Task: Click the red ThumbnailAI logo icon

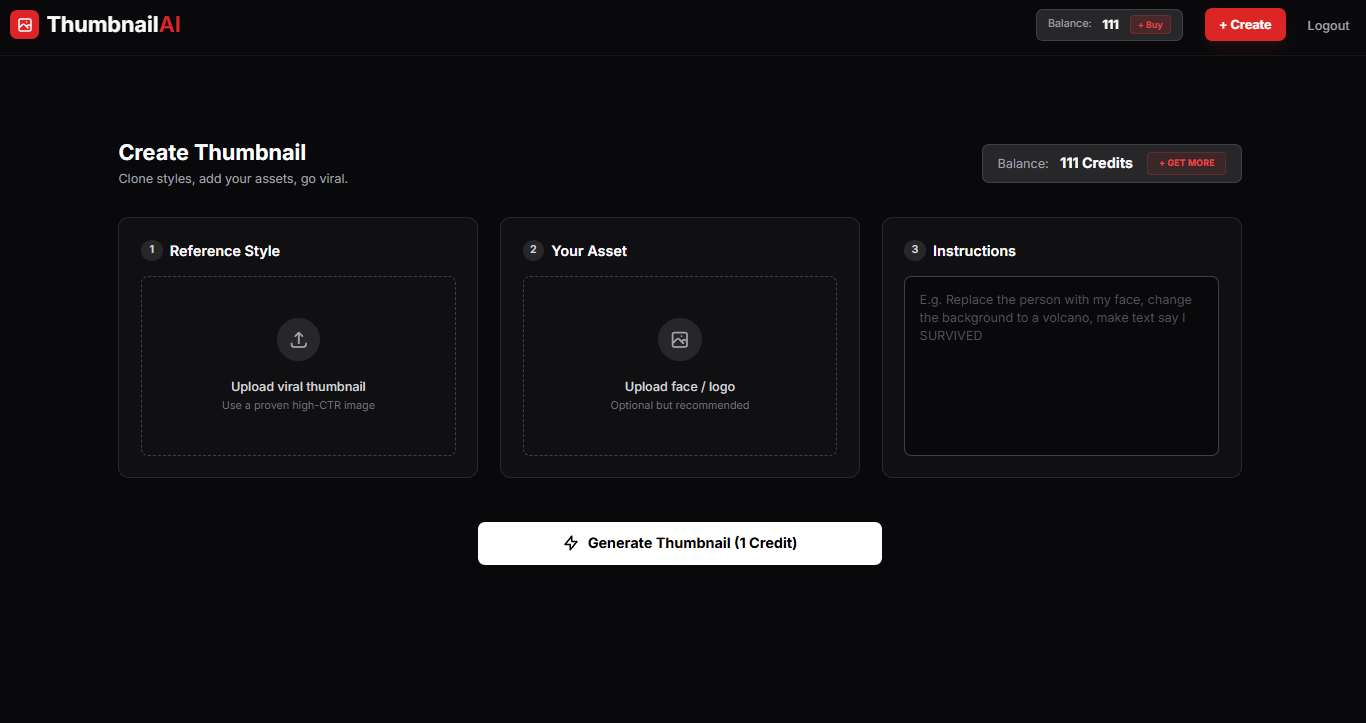Action: (x=24, y=24)
